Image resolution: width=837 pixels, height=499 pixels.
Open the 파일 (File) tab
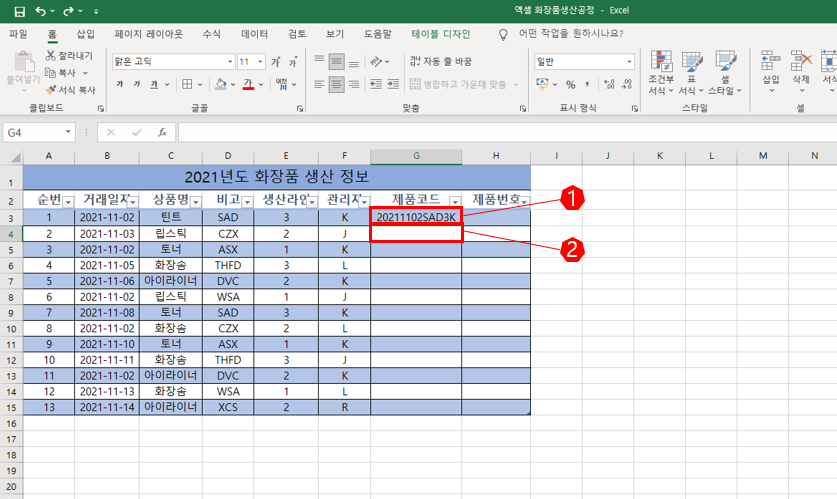(x=18, y=34)
